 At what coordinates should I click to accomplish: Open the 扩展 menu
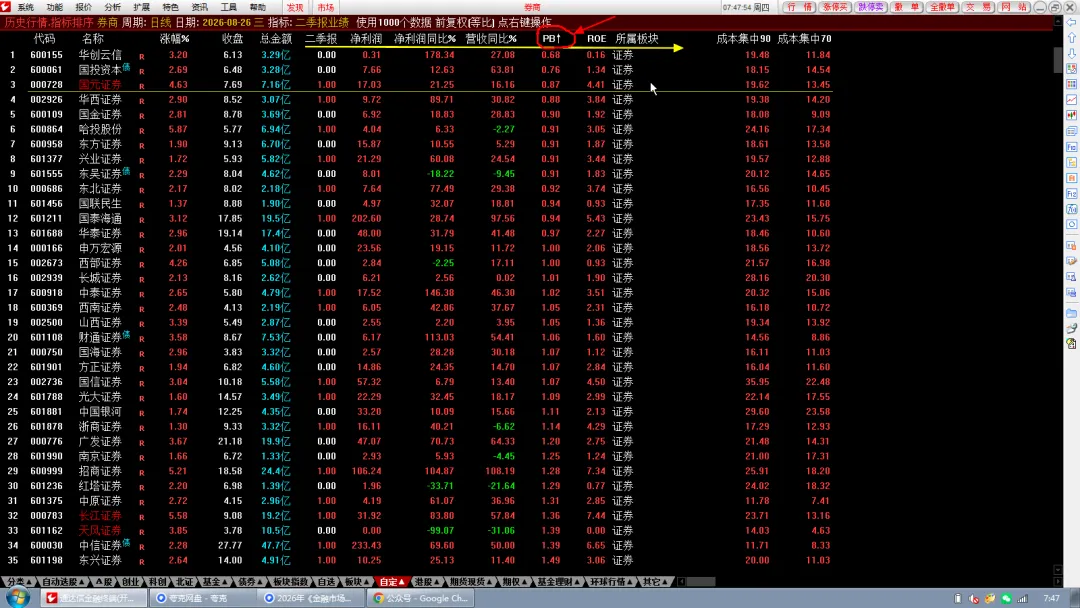141,7
